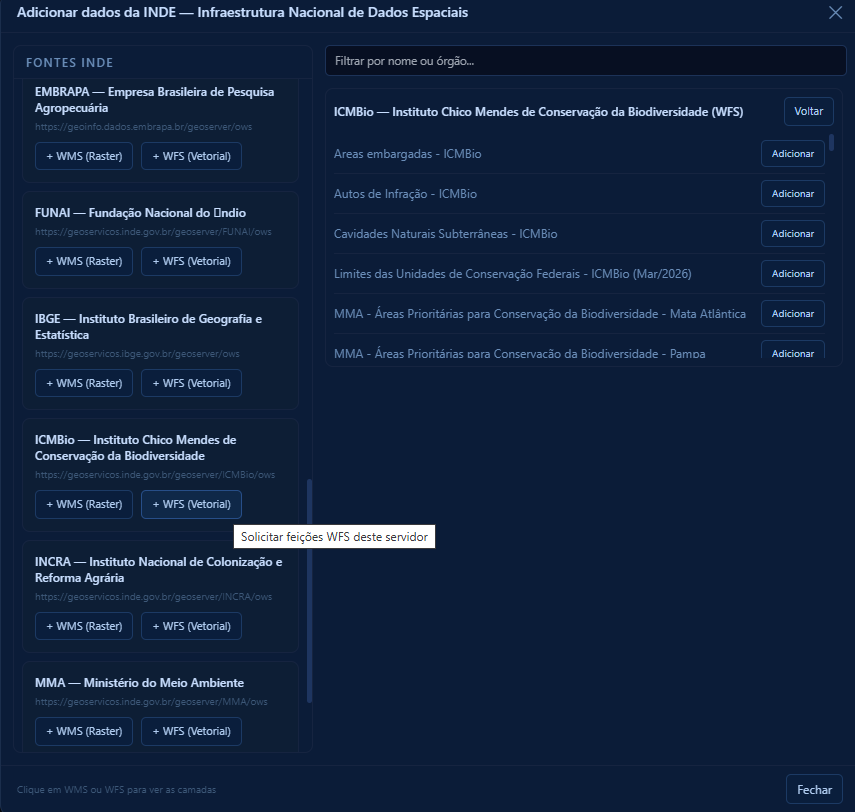Add the Areas embargadas - ICMBio layer

tap(792, 154)
